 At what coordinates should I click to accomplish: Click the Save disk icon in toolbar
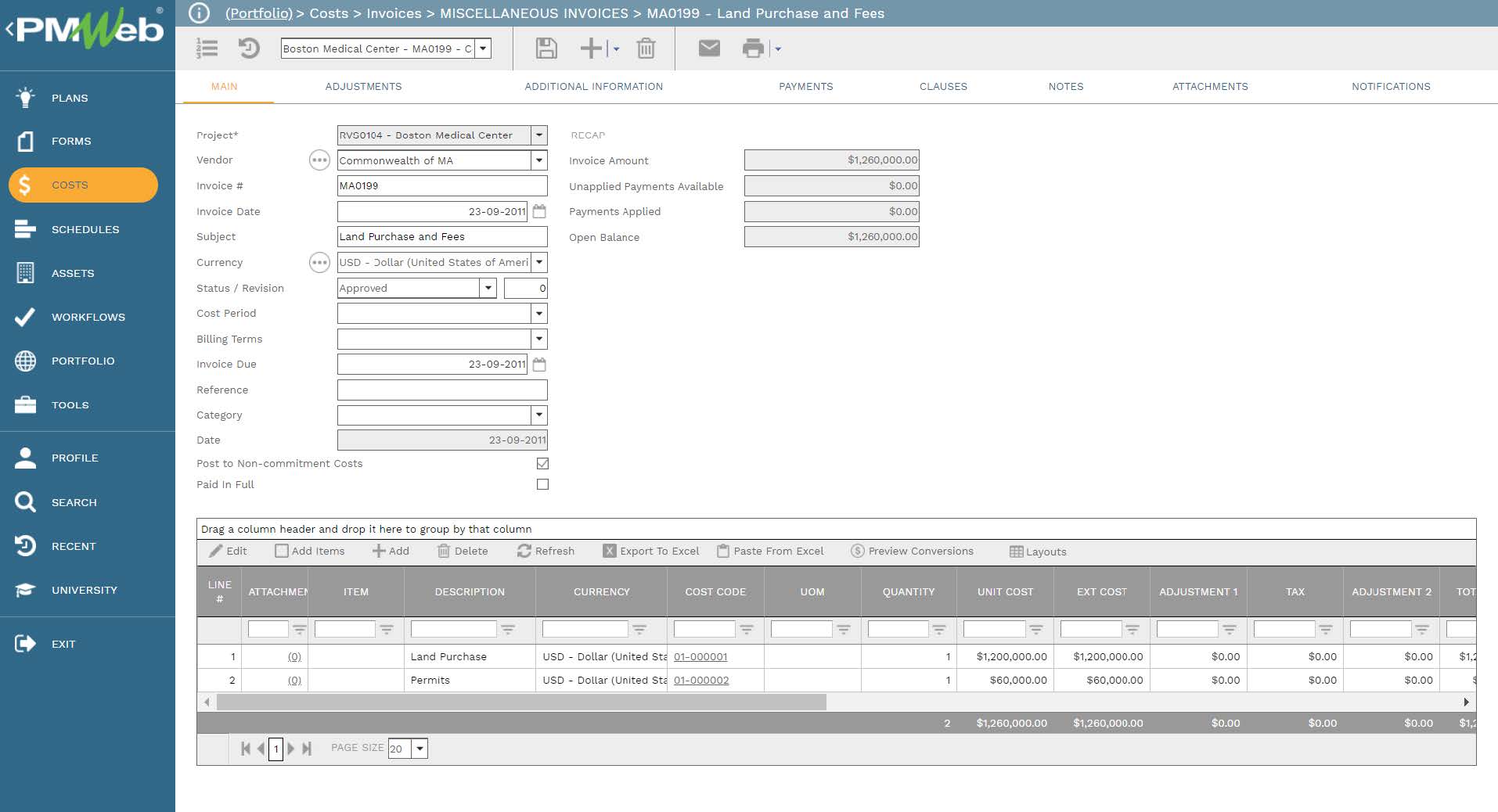tap(546, 49)
